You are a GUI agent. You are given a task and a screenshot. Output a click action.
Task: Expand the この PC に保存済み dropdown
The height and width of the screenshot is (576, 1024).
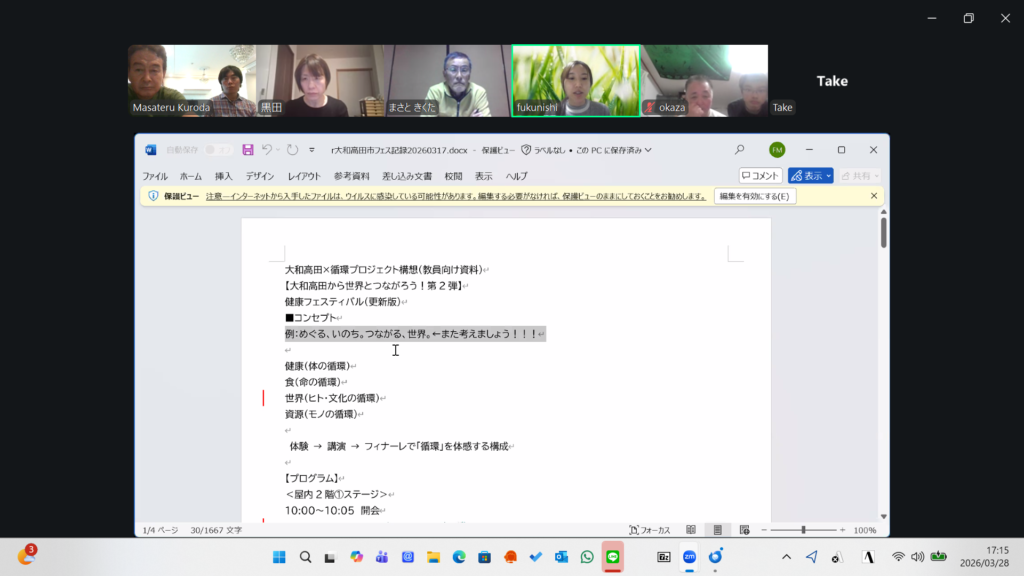click(648, 150)
